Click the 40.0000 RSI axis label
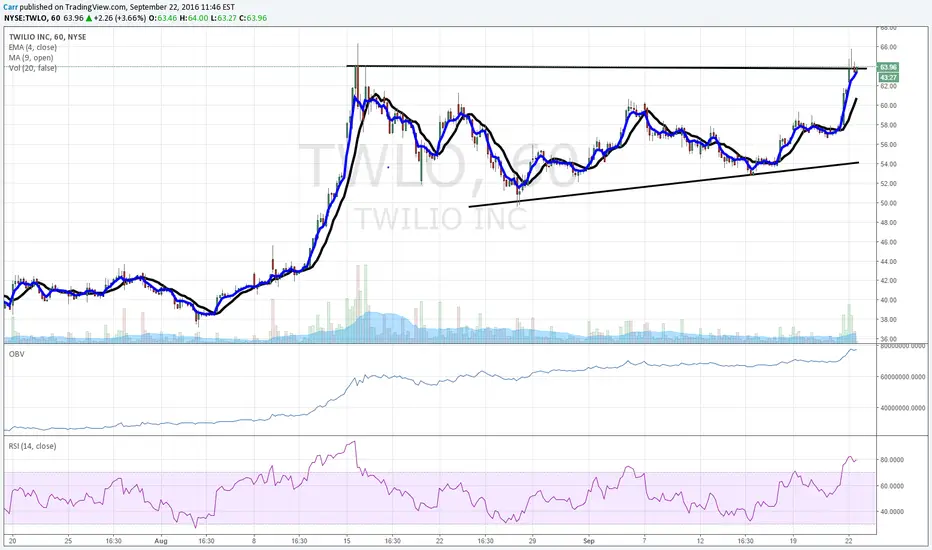 [x=892, y=511]
